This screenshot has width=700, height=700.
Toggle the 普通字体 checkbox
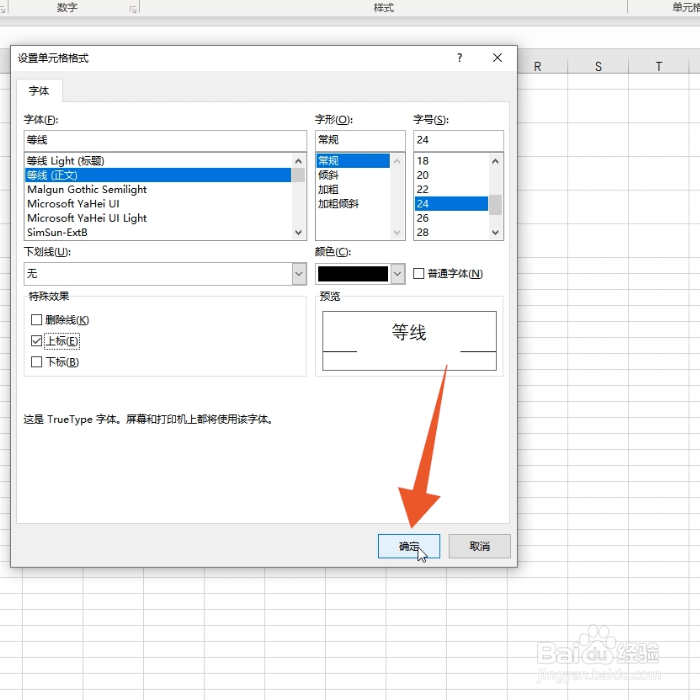(x=418, y=274)
